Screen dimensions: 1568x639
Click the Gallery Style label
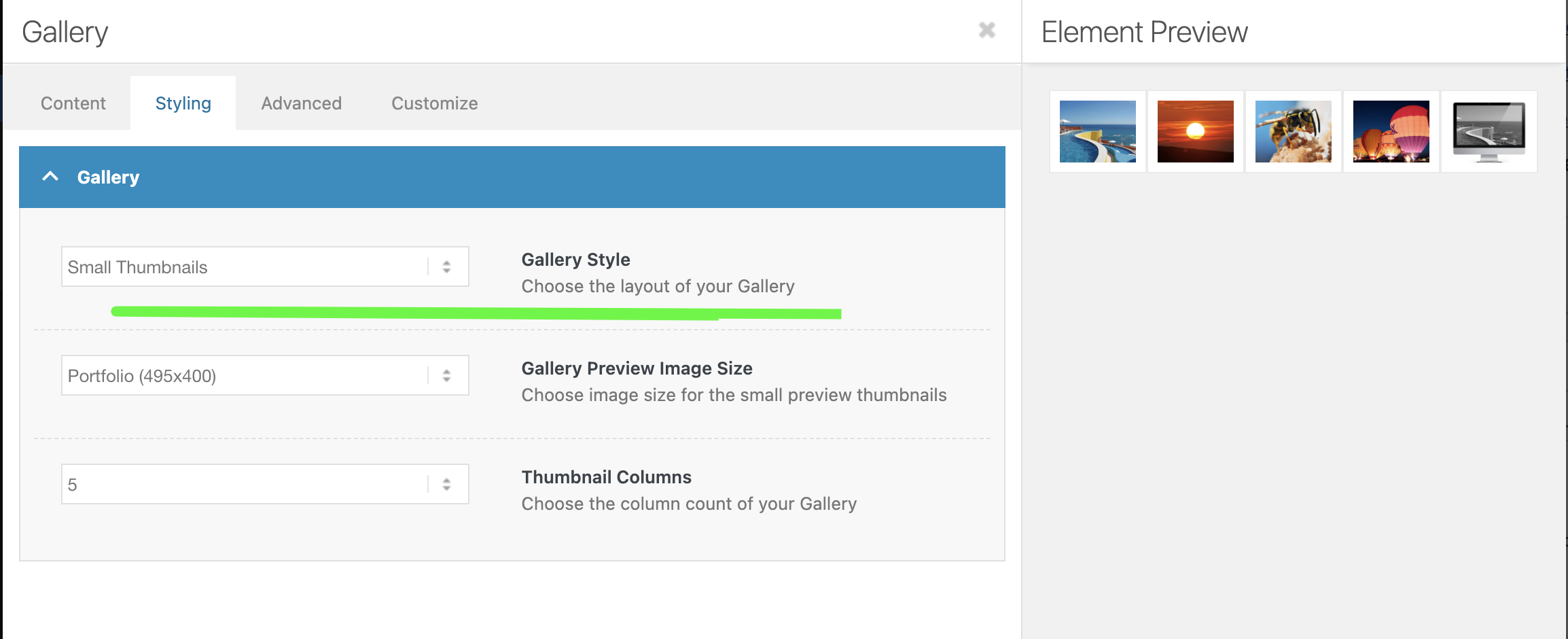(x=575, y=260)
